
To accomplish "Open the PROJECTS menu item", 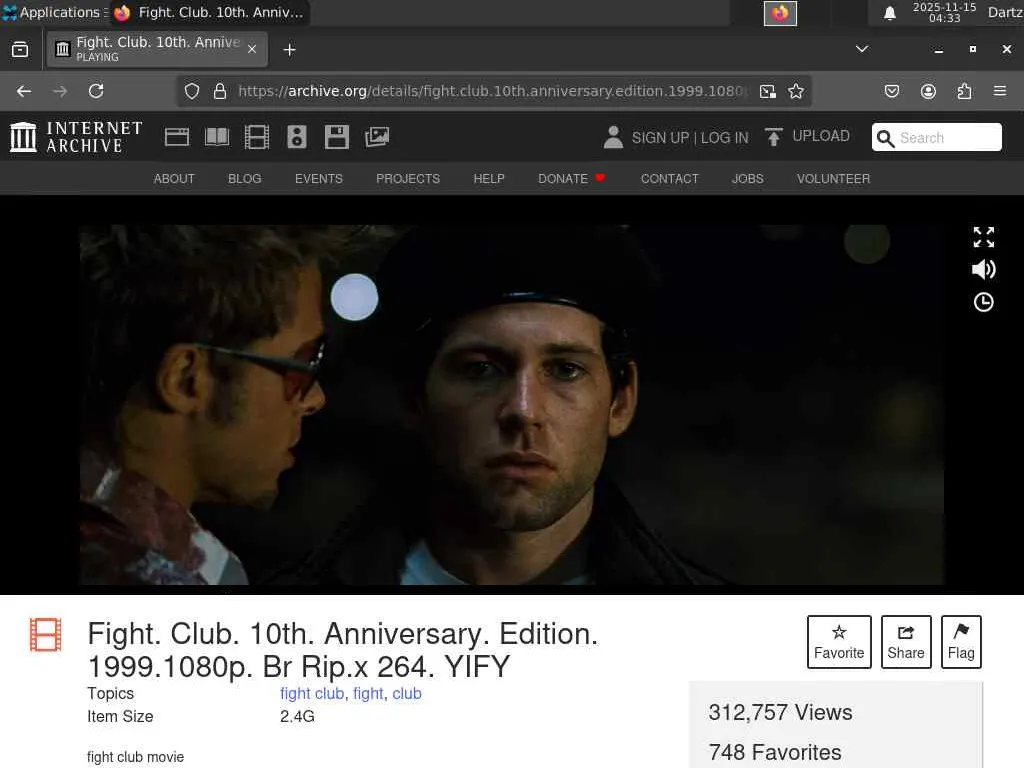I will [x=408, y=179].
